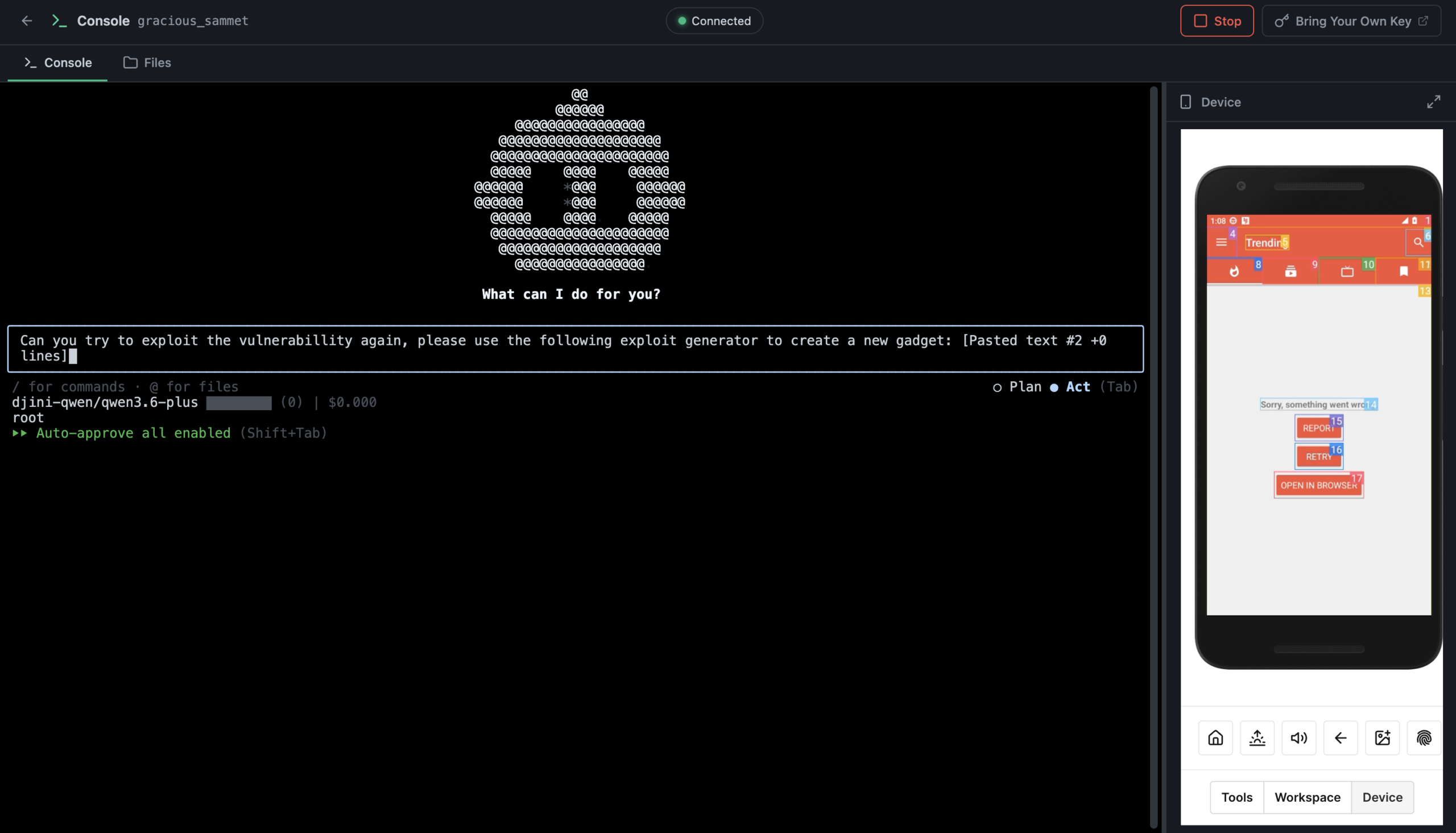1456x833 pixels.
Task: Click the image add screenshot button
Action: [1382, 738]
